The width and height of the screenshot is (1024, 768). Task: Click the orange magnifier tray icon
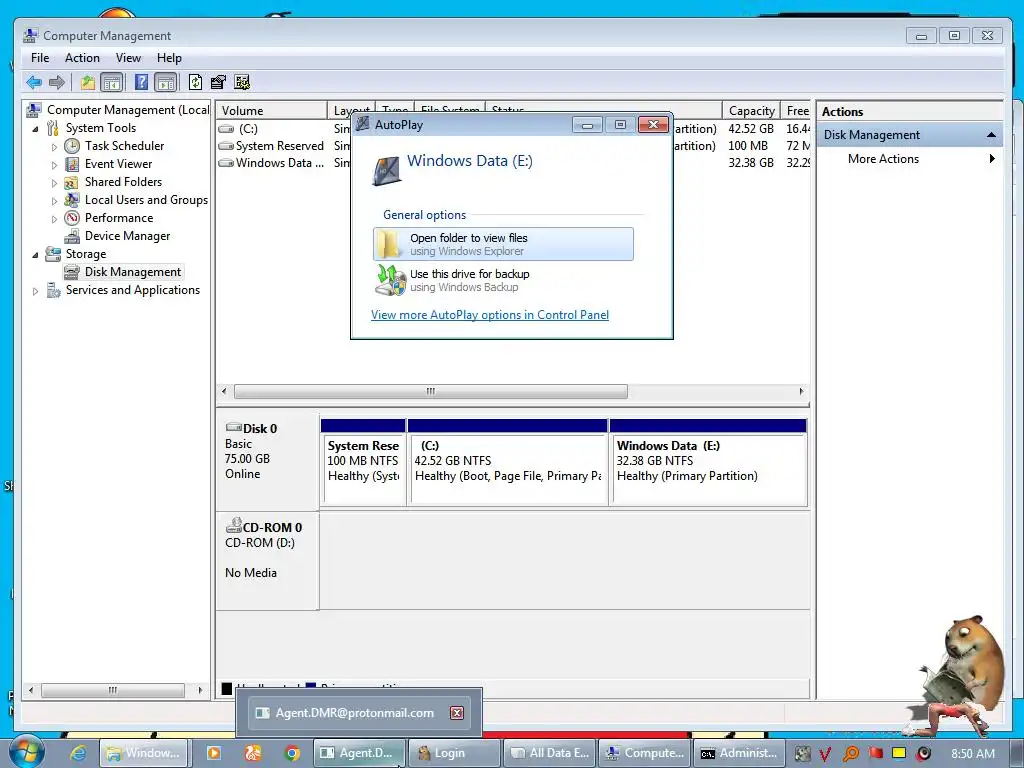click(x=850, y=754)
